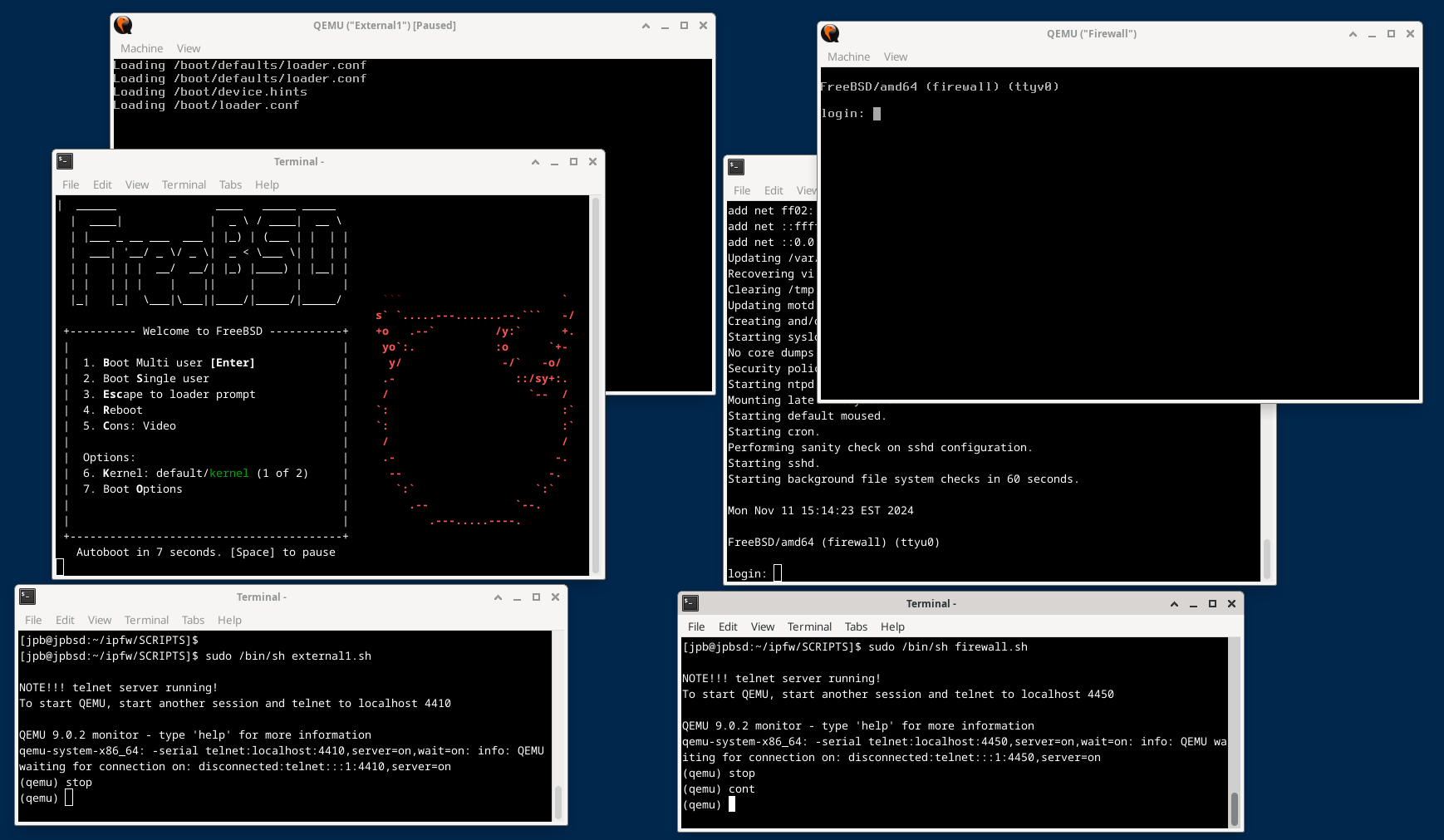Close the firewall.sh terminal window

[1231, 604]
